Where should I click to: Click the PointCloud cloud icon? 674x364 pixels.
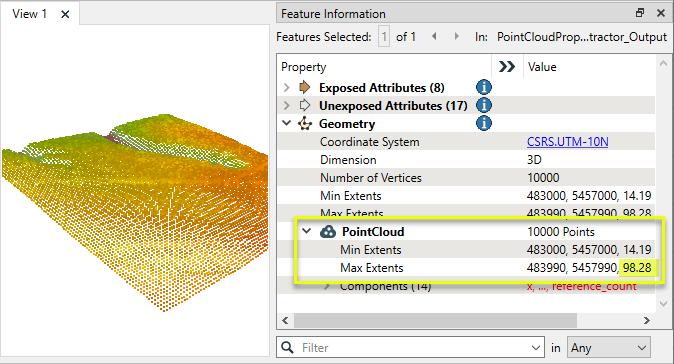tap(328, 232)
